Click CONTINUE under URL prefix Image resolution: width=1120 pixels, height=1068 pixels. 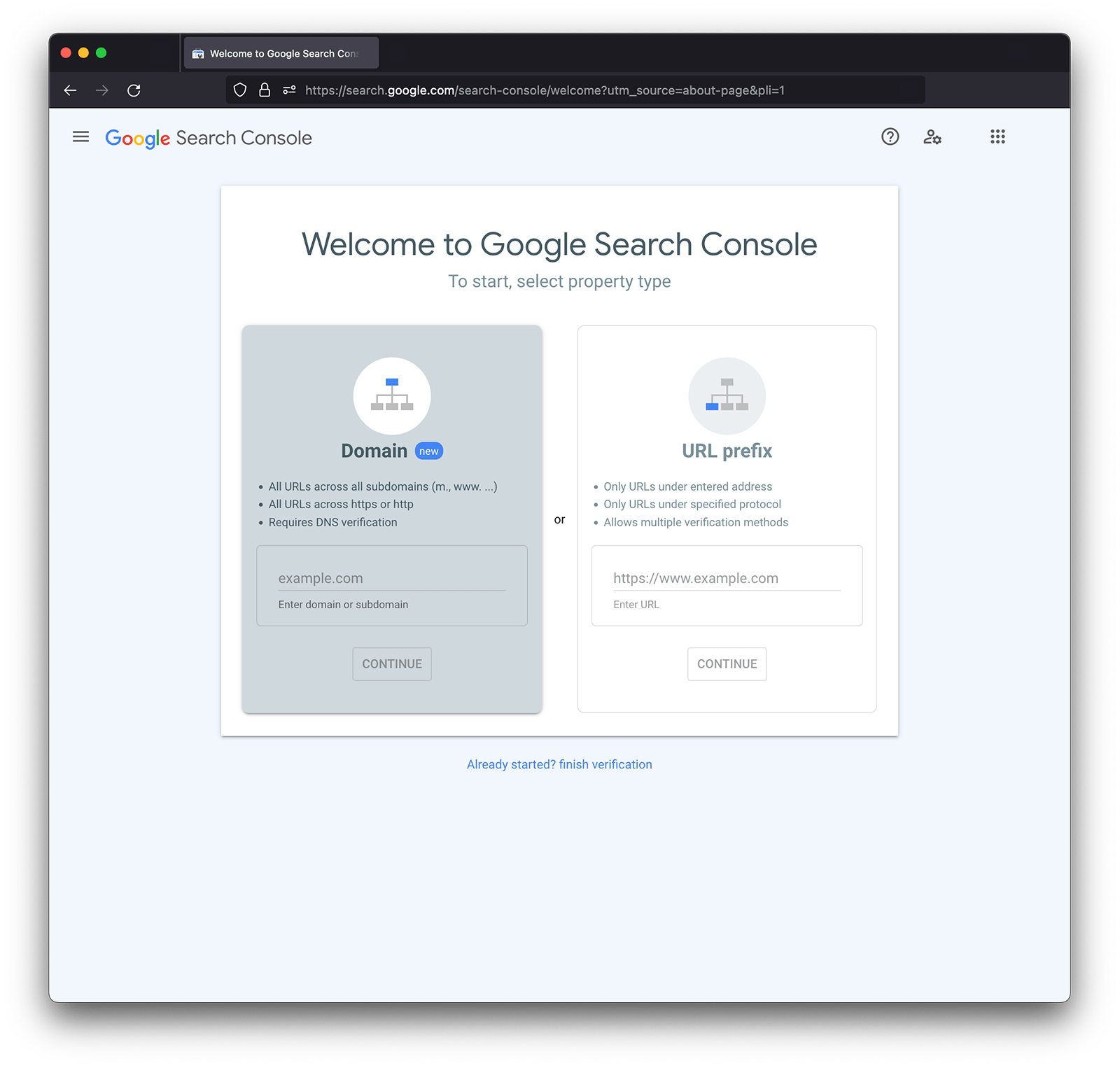[x=727, y=664]
